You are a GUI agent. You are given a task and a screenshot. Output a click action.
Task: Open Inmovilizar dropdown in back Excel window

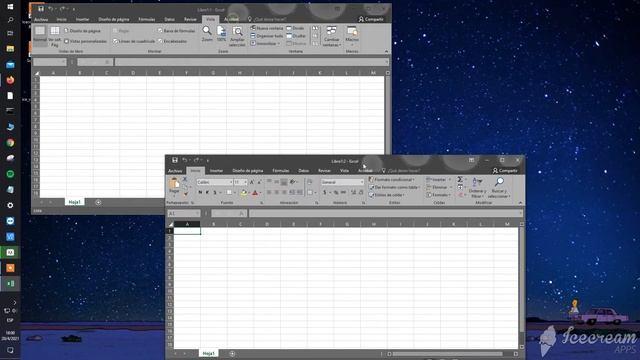[x=265, y=43]
